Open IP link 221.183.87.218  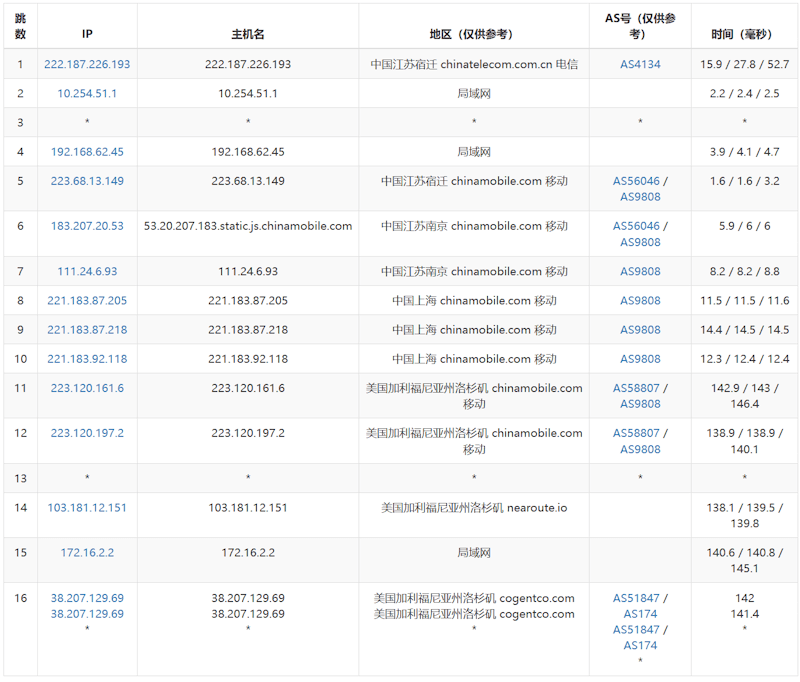(87, 330)
